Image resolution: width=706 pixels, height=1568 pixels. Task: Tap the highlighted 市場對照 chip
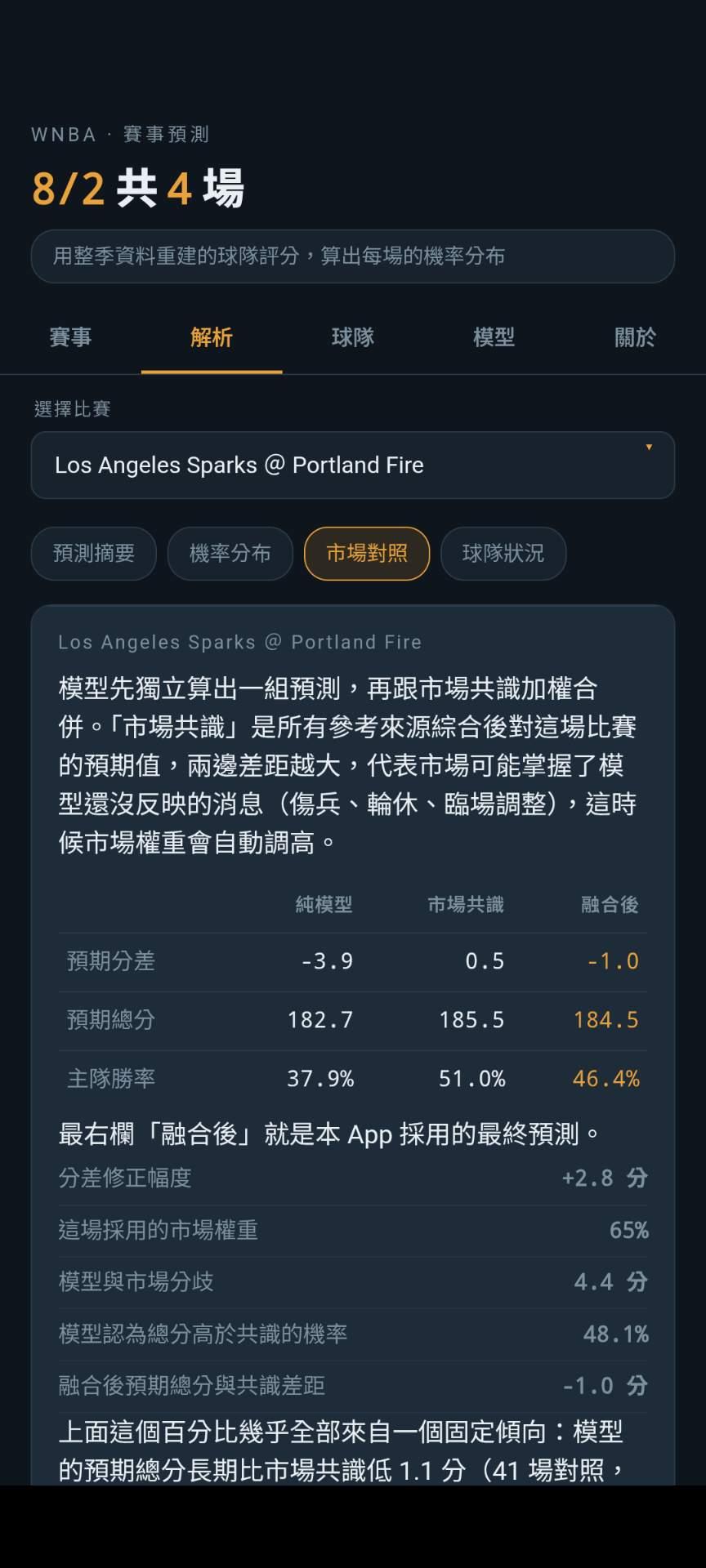tap(367, 554)
